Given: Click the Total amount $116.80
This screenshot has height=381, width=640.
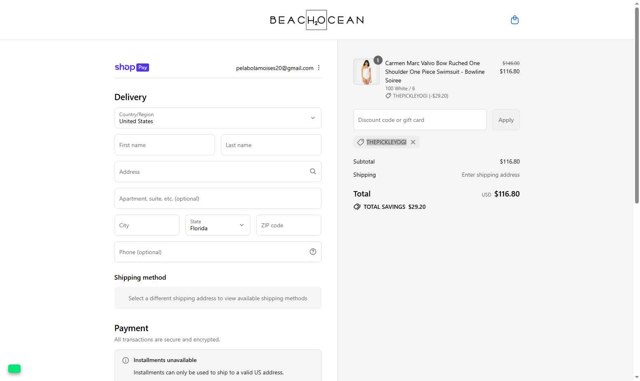Looking at the screenshot, I should tap(507, 194).
